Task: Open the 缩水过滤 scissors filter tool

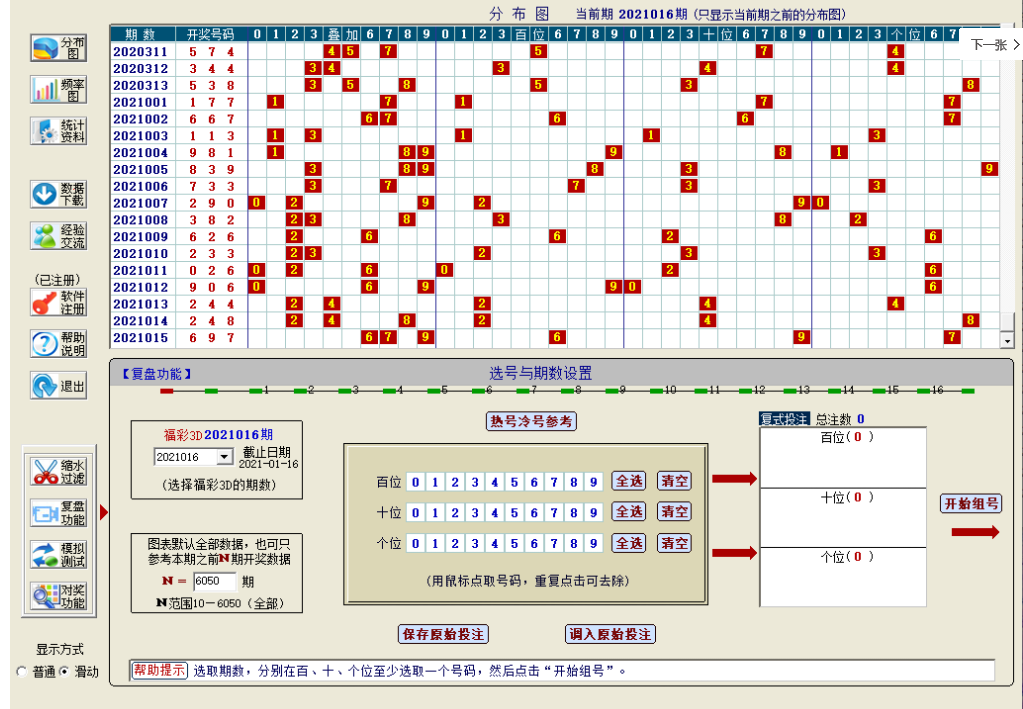Action: coord(58,472)
